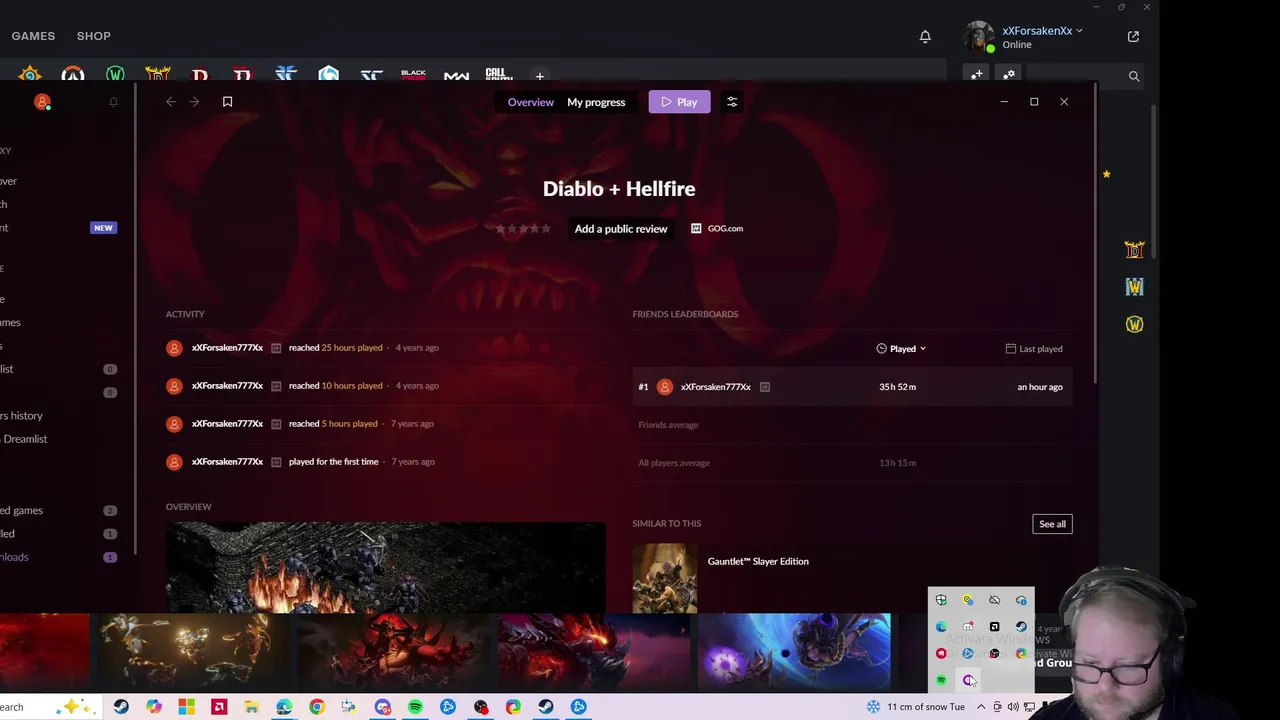Launch Chrome from the taskbar
The image size is (1280, 720).
coord(317,707)
